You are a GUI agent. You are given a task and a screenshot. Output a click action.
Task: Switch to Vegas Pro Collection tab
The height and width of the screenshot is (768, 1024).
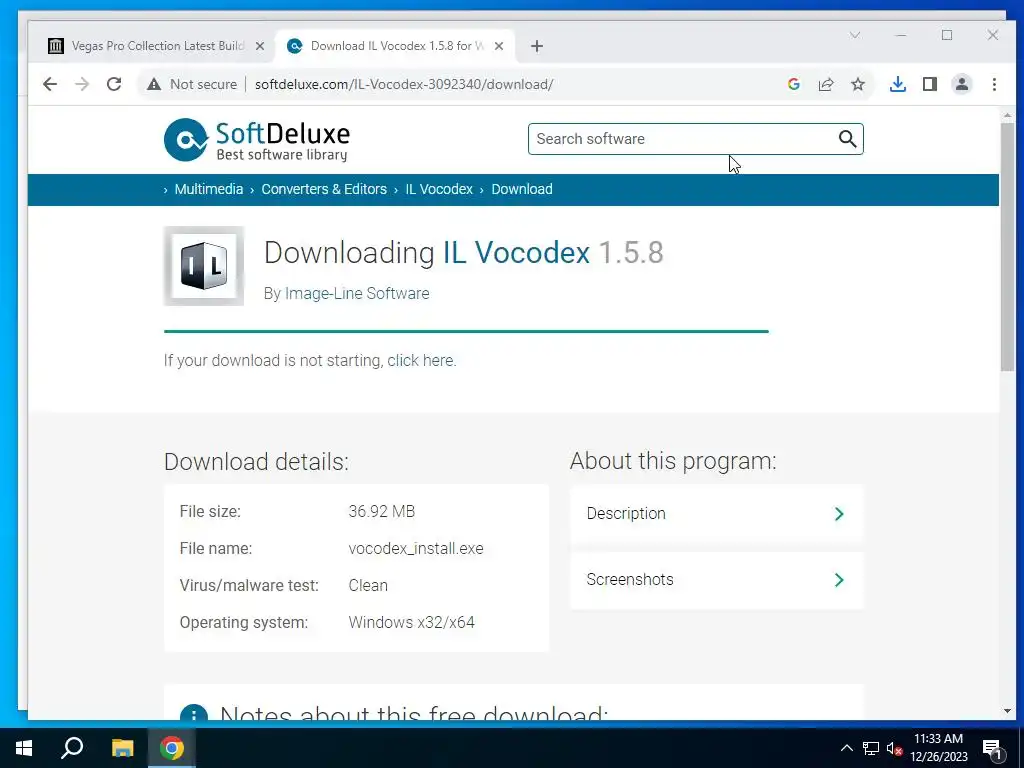[x=157, y=46]
